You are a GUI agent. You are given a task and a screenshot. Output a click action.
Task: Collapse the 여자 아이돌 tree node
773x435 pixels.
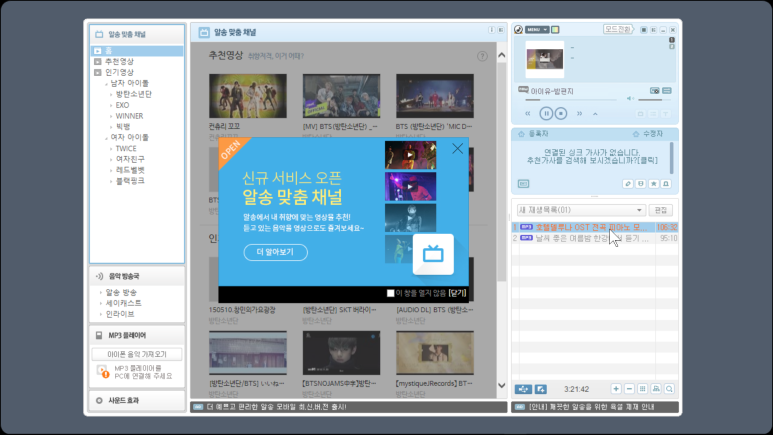106,138
